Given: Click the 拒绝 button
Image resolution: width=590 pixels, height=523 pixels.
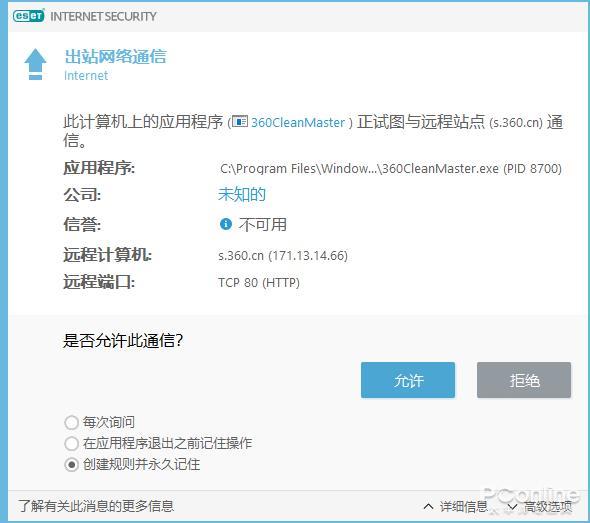Looking at the screenshot, I should pos(524,380).
